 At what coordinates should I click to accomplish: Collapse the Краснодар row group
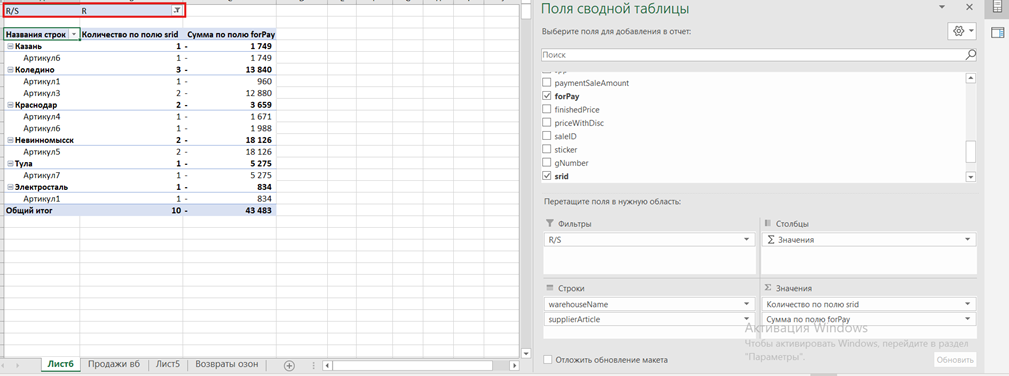pos(10,105)
